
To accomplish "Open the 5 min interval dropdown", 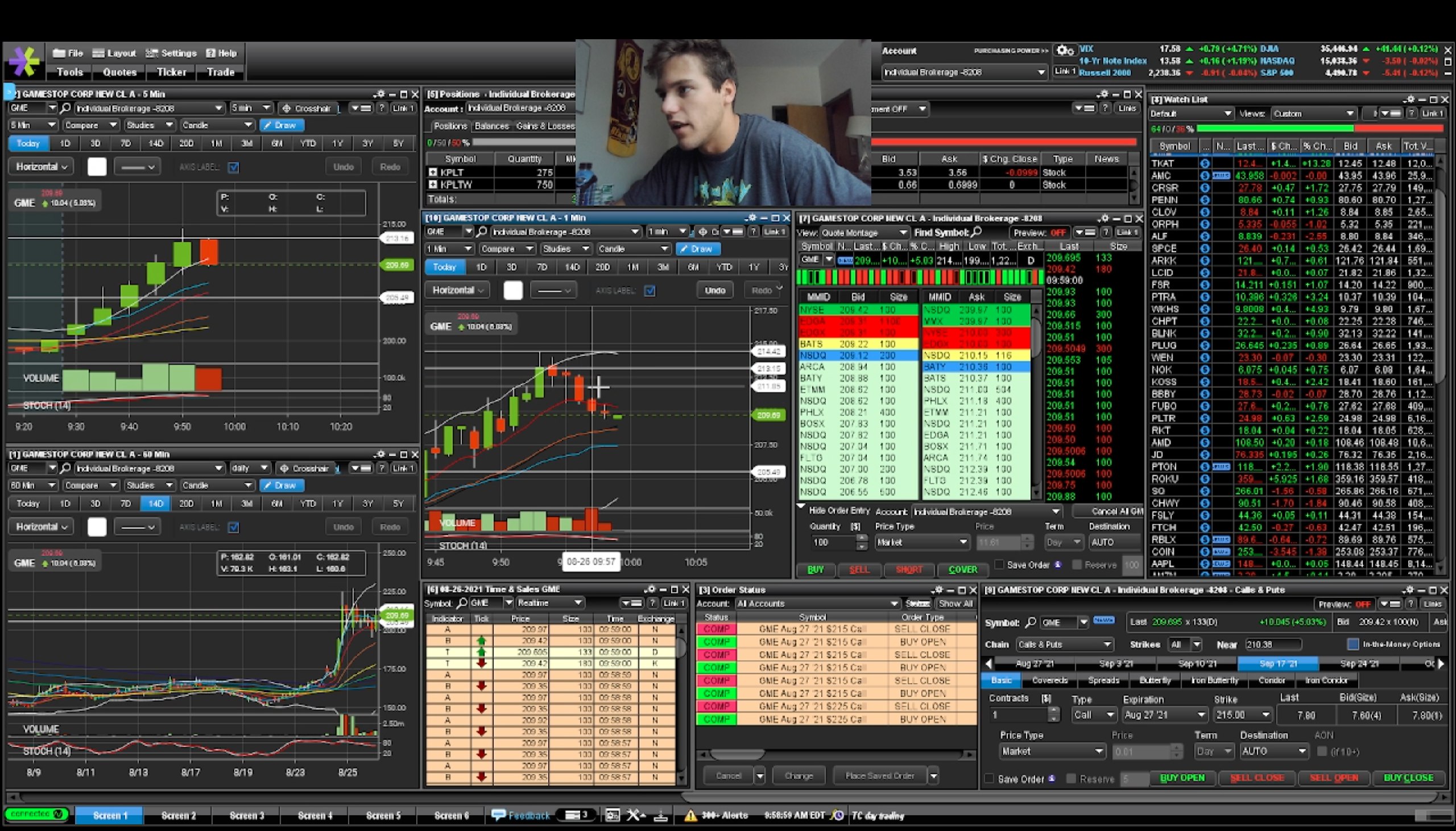I will (x=251, y=108).
